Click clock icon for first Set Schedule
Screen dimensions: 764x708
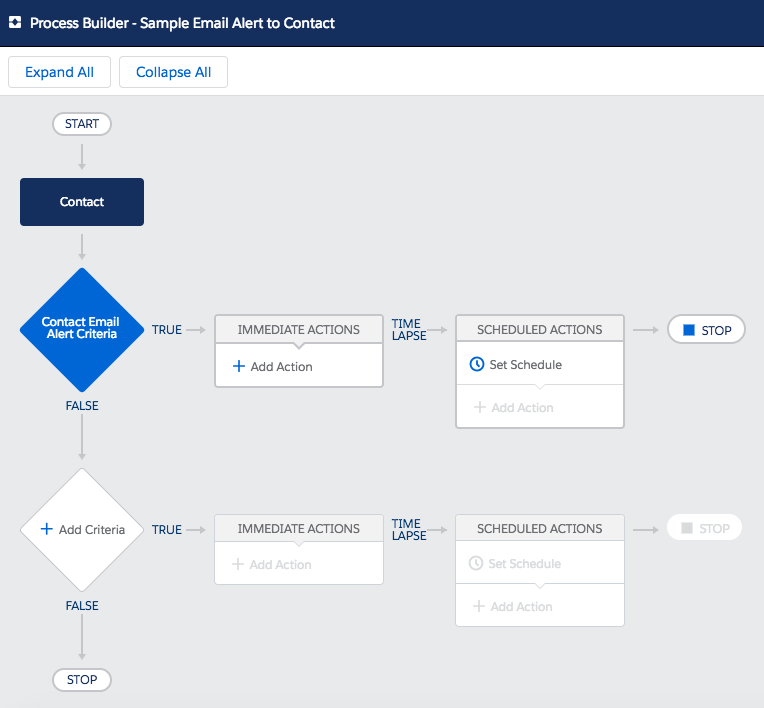click(x=477, y=364)
